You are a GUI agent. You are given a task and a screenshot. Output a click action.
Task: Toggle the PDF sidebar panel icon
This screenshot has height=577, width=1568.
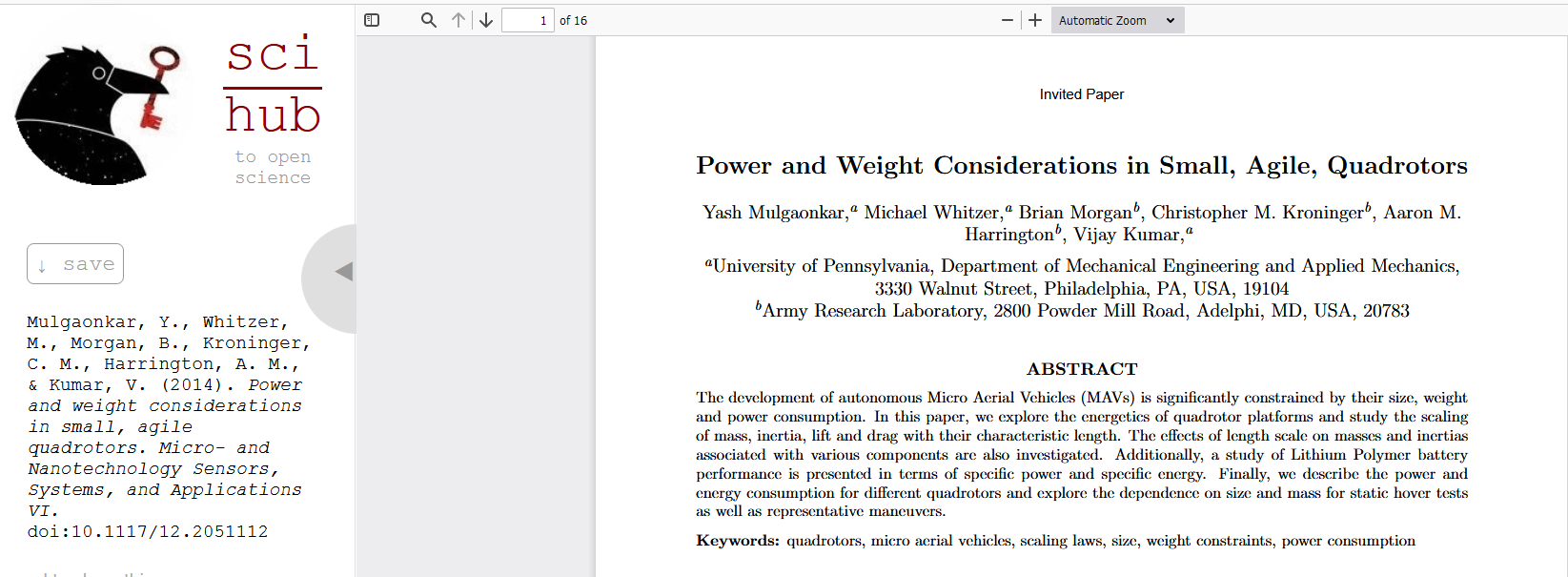[372, 20]
